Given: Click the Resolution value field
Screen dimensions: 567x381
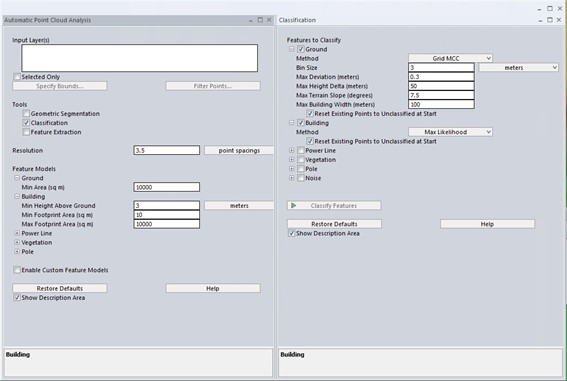Looking at the screenshot, I should point(166,150).
